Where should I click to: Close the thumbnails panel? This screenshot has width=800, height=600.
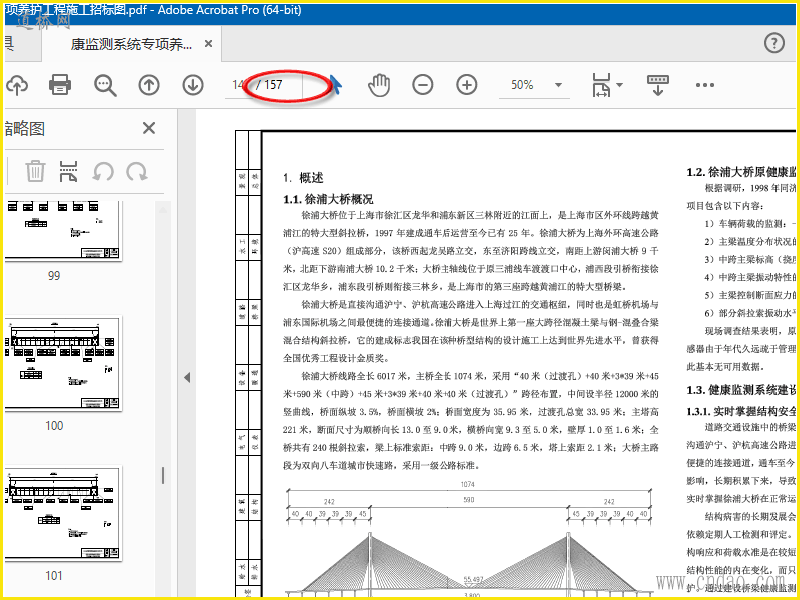(149, 128)
